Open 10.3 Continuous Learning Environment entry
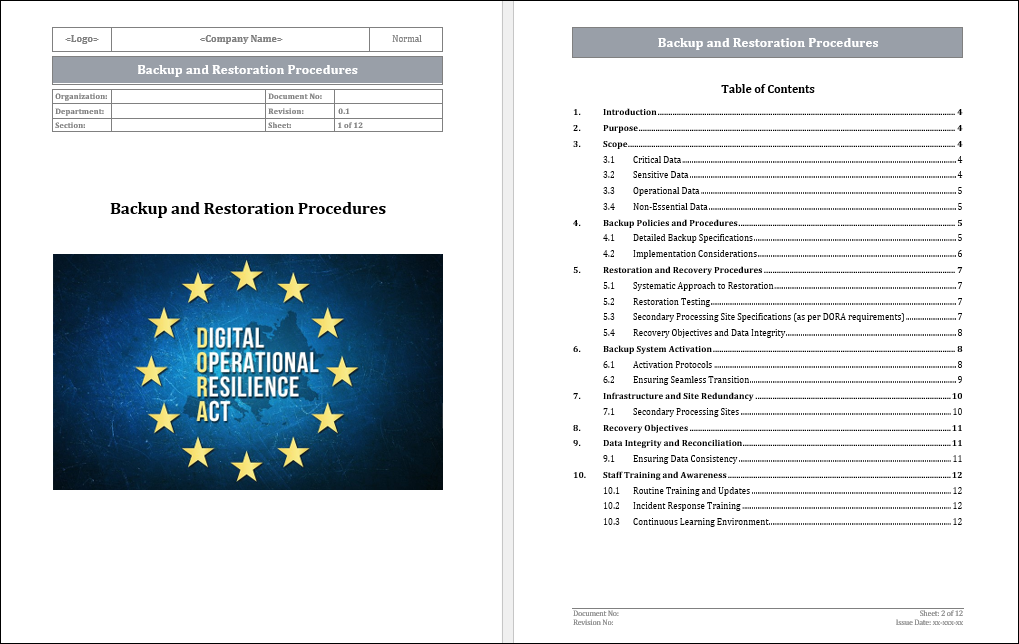Image resolution: width=1019 pixels, height=644 pixels. tap(700, 522)
